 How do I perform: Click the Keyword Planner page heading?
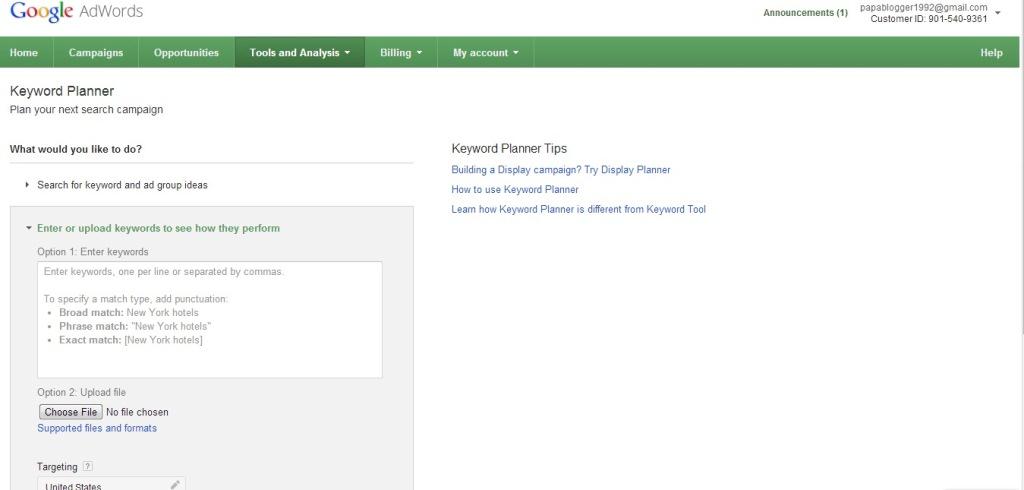click(x=62, y=91)
